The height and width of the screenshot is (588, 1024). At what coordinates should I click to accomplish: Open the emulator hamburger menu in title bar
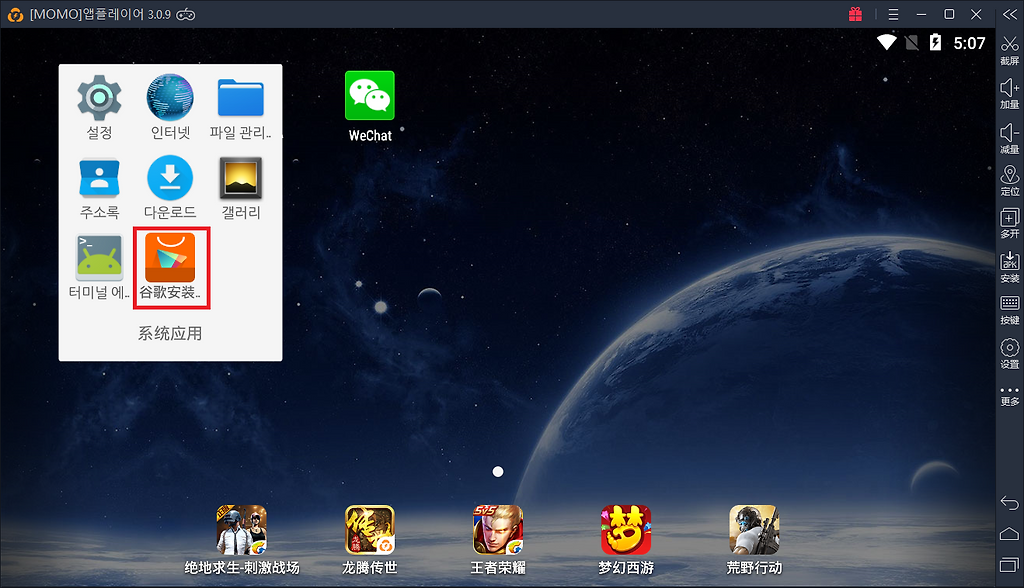click(x=893, y=14)
